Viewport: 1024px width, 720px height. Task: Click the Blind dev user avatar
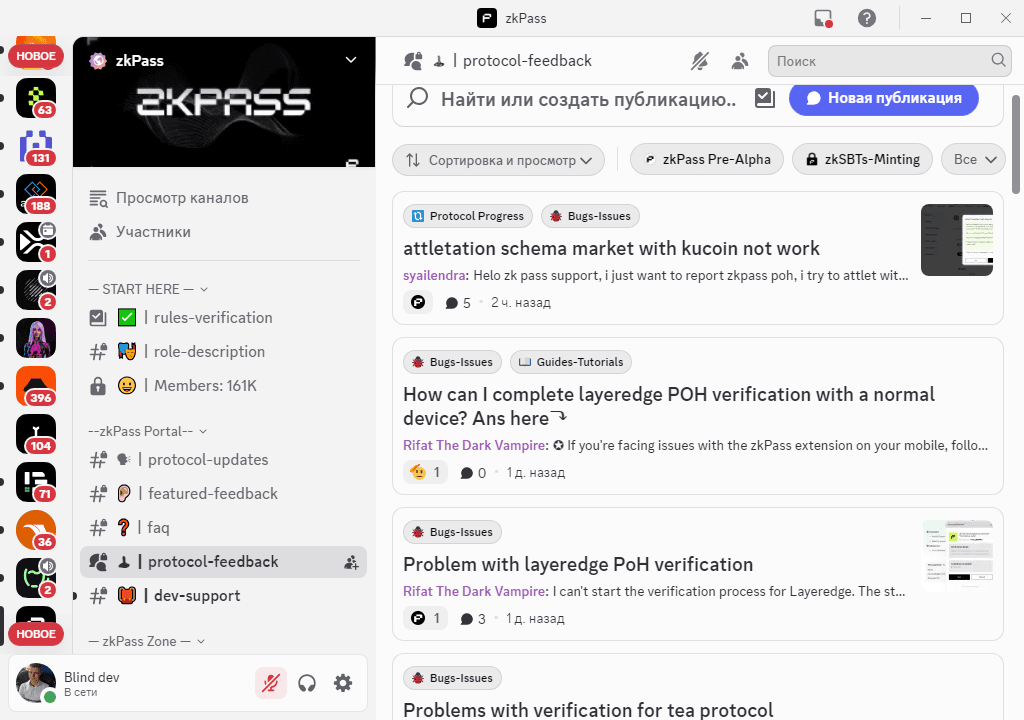click(36, 683)
